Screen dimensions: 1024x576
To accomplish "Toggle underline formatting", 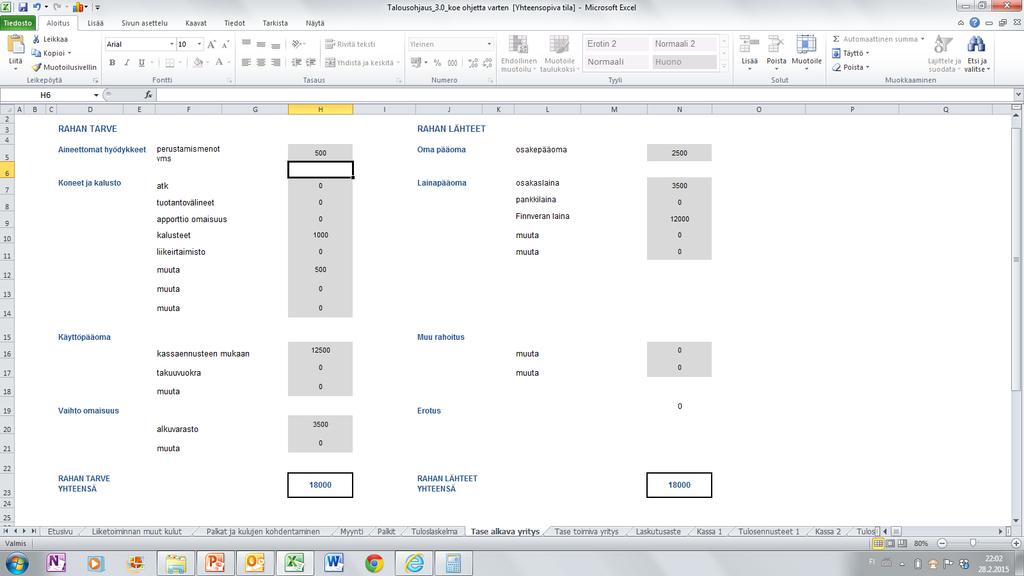I will click(x=141, y=63).
